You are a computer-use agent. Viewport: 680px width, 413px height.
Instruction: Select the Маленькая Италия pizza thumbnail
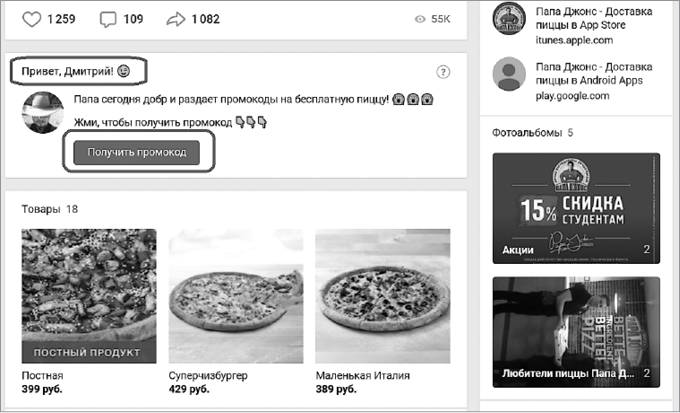tap(382, 296)
